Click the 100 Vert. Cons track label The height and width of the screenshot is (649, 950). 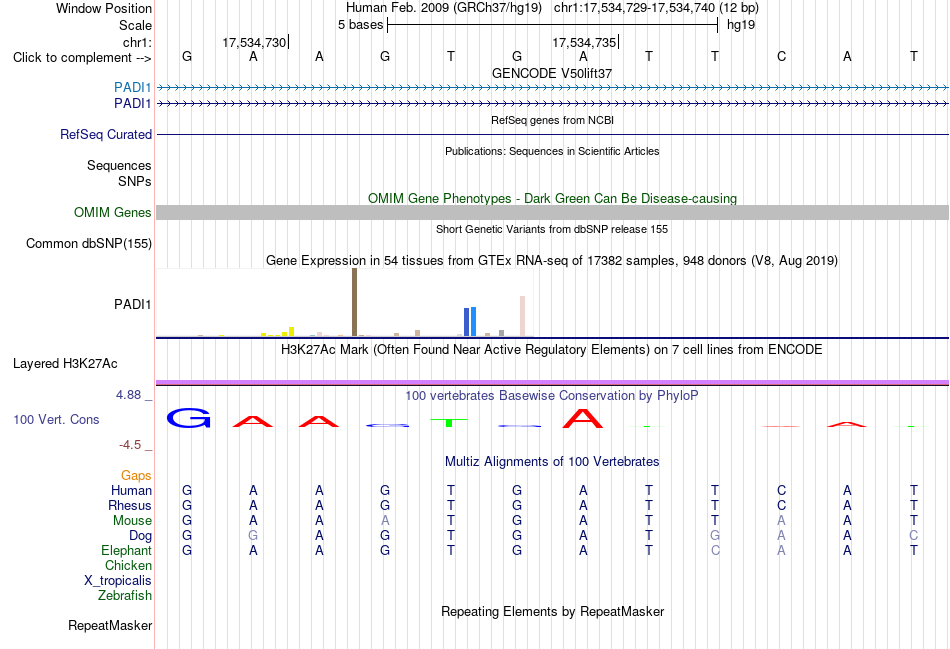(56, 419)
